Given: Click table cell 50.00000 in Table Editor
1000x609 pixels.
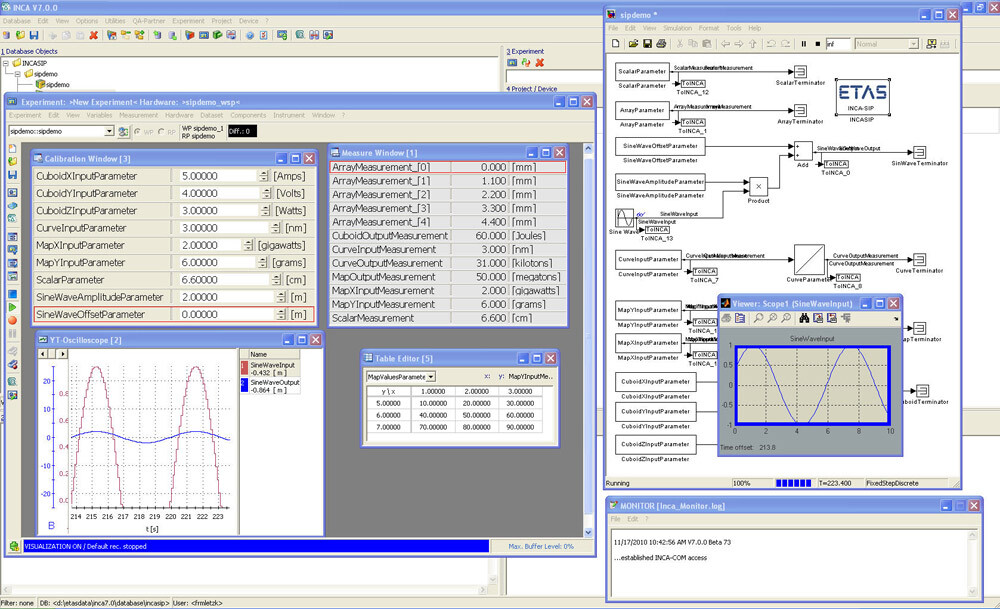Looking at the screenshot, I should (x=476, y=415).
